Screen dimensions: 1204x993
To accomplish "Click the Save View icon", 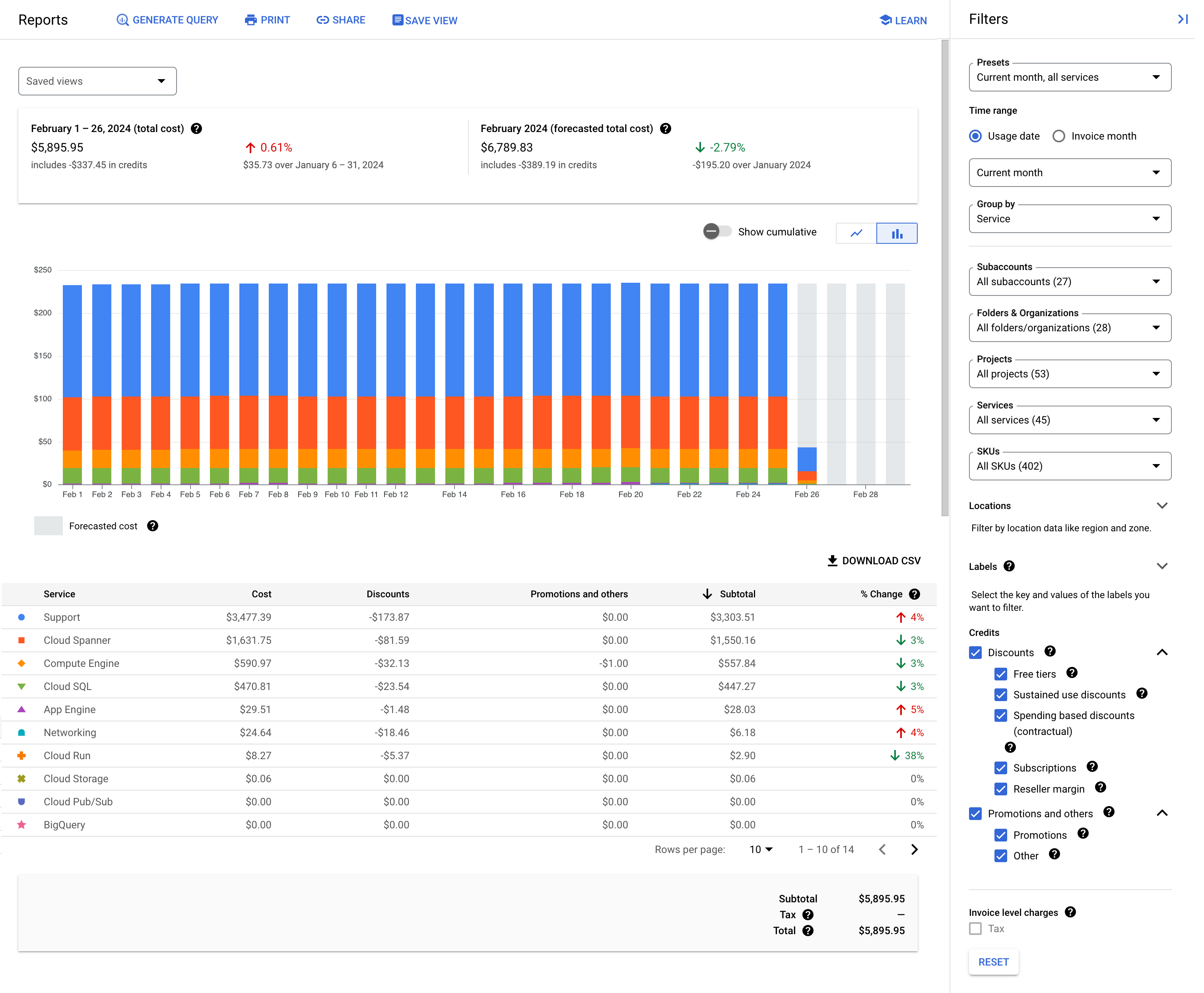I will [x=397, y=20].
